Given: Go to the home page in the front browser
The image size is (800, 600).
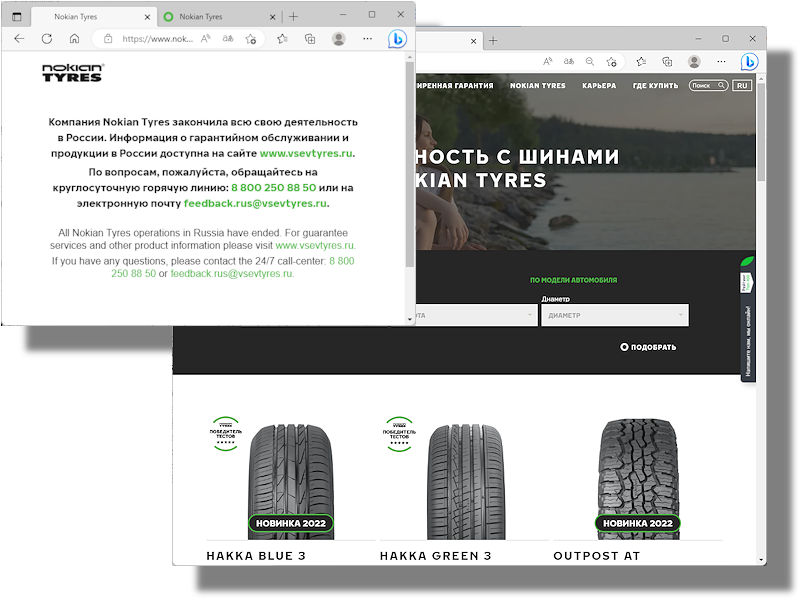Looking at the screenshot, I should 74,39.
